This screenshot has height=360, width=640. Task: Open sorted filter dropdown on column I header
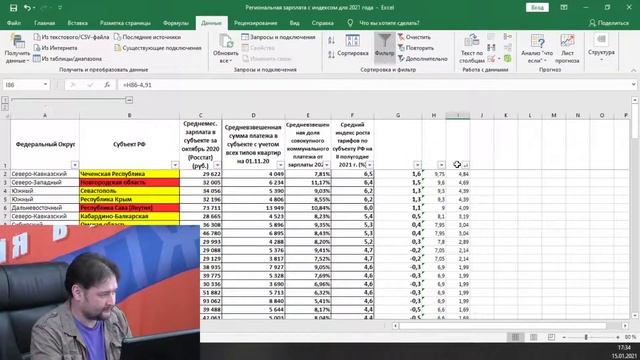[465, 165]
